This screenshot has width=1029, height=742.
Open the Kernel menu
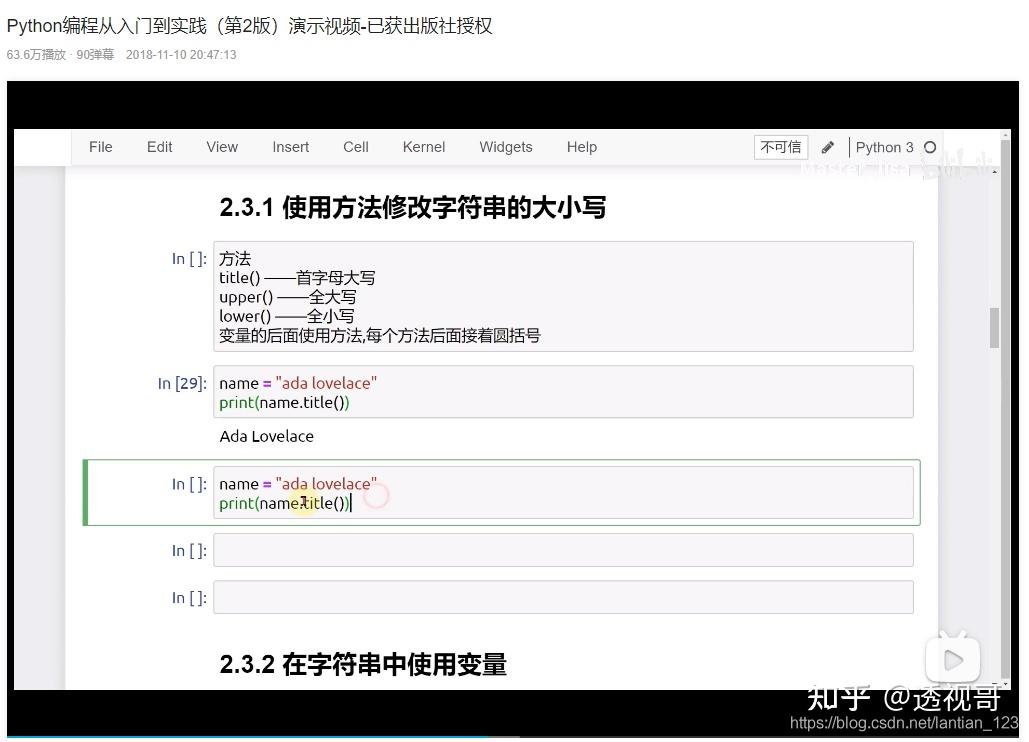pyautogui.click(x=423, y=146)
